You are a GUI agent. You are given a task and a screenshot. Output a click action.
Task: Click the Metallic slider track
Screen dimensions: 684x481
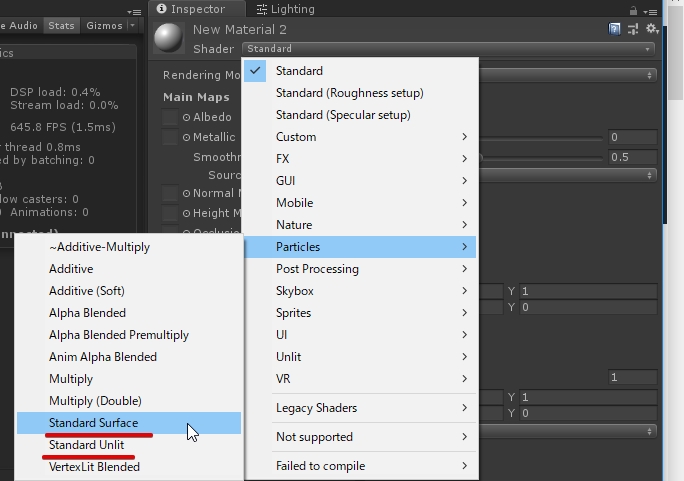(x=541, y=138)
